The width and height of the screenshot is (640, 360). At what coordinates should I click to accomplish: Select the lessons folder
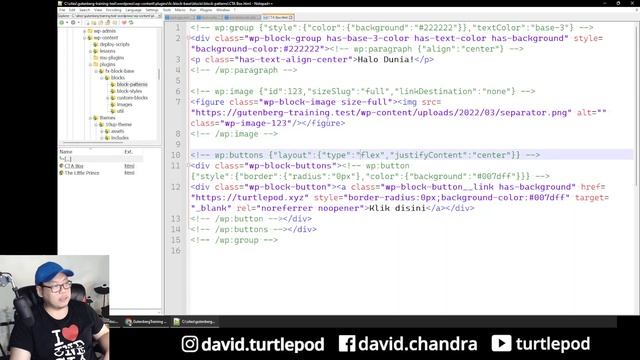pos(107,51)
